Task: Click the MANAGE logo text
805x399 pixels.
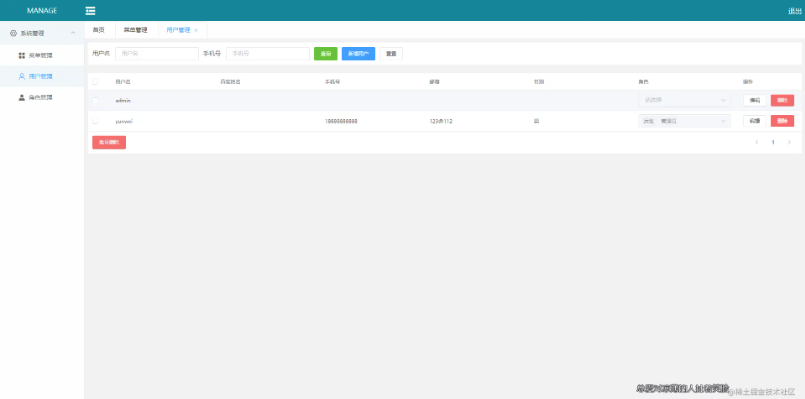Action: [x=42, y=11]
